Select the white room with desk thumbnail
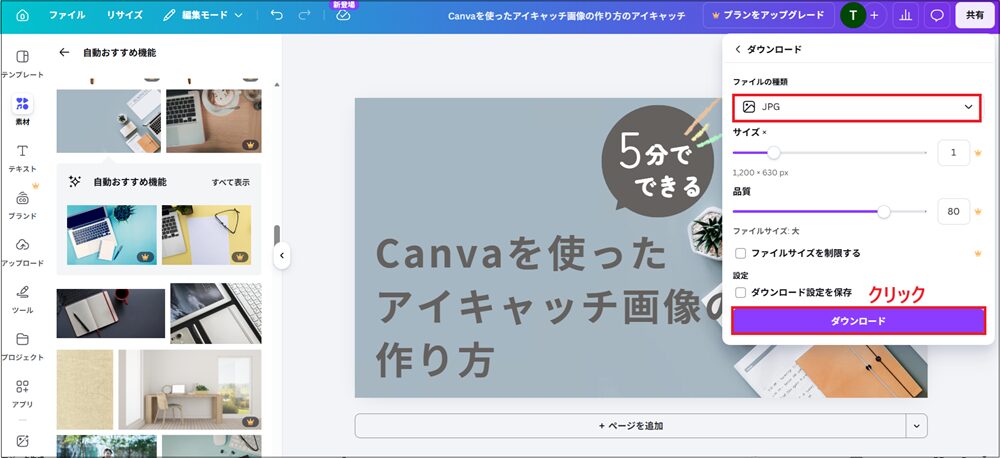1000x458 pixels. pyautogui.click(x=190, y=389)
